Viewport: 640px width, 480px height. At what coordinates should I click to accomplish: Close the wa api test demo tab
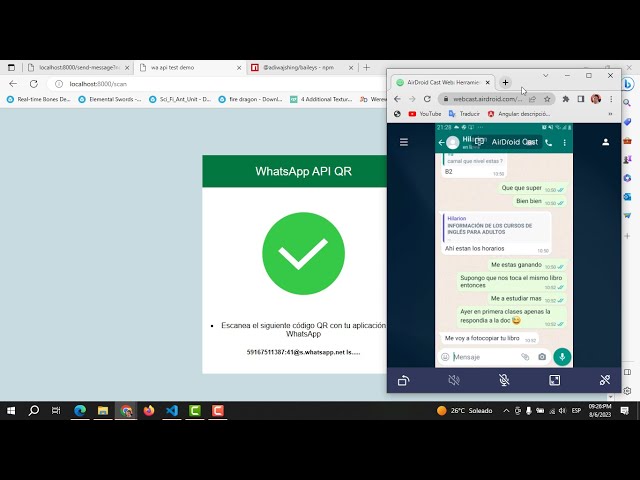tap(239, 68)
